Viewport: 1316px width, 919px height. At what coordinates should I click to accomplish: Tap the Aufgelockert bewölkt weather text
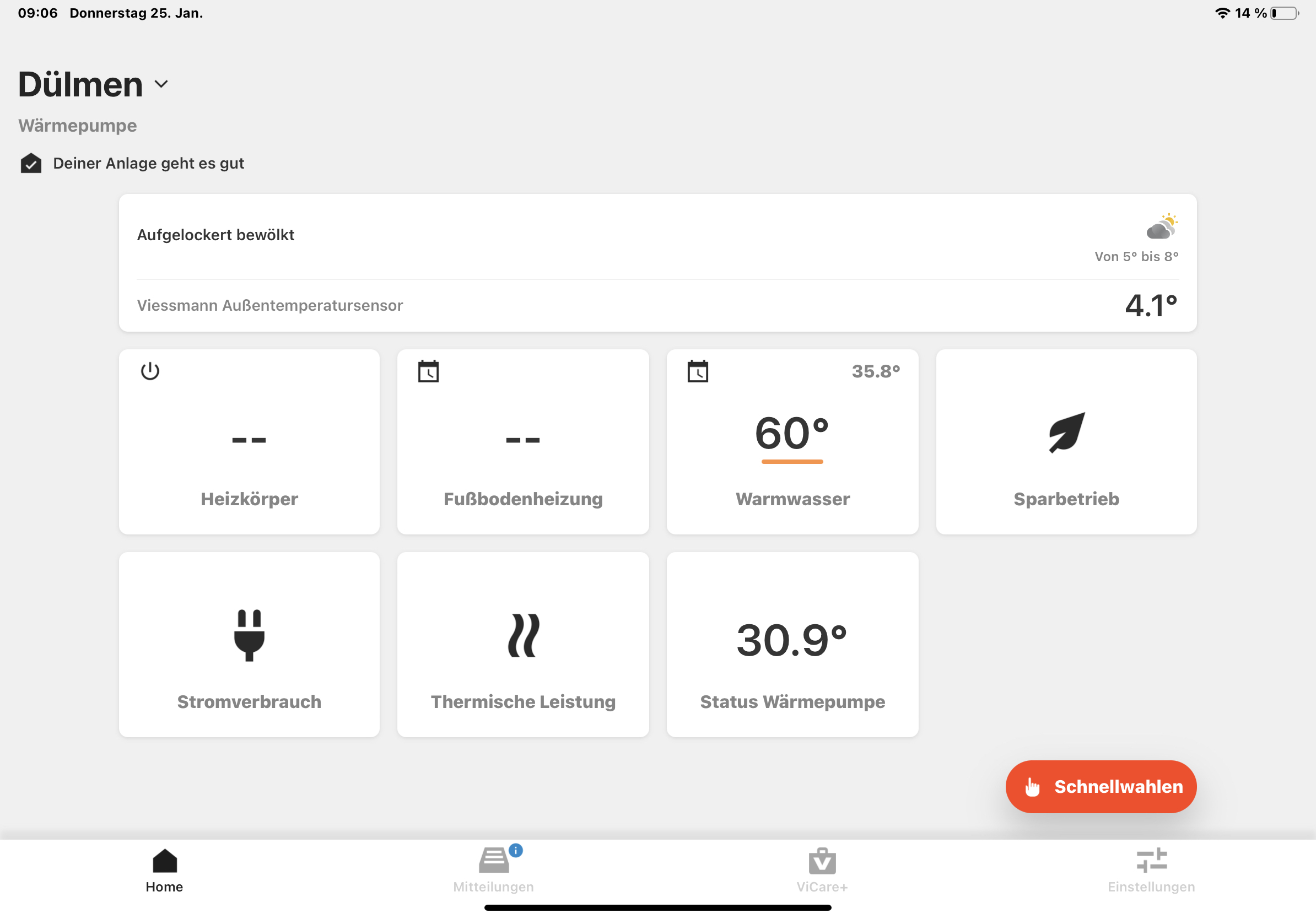[215, 235]
